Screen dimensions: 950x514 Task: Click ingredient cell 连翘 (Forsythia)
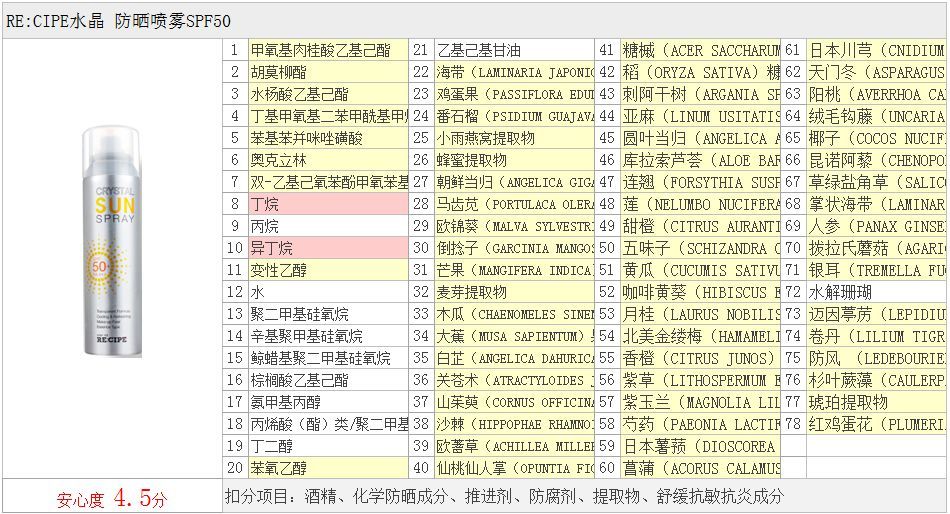coord(700,182)
